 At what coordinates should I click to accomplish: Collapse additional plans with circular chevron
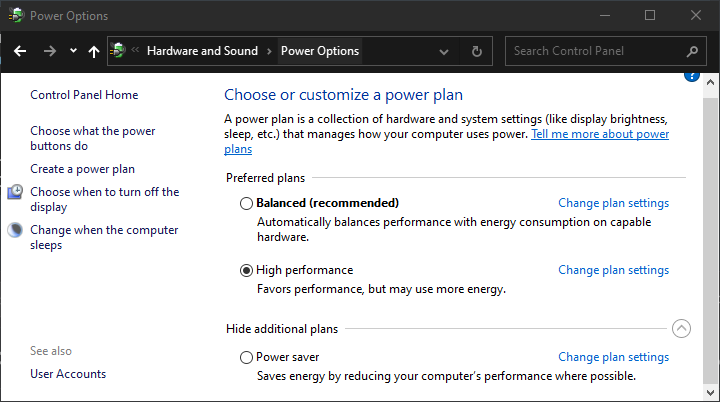tap(681, 328)
